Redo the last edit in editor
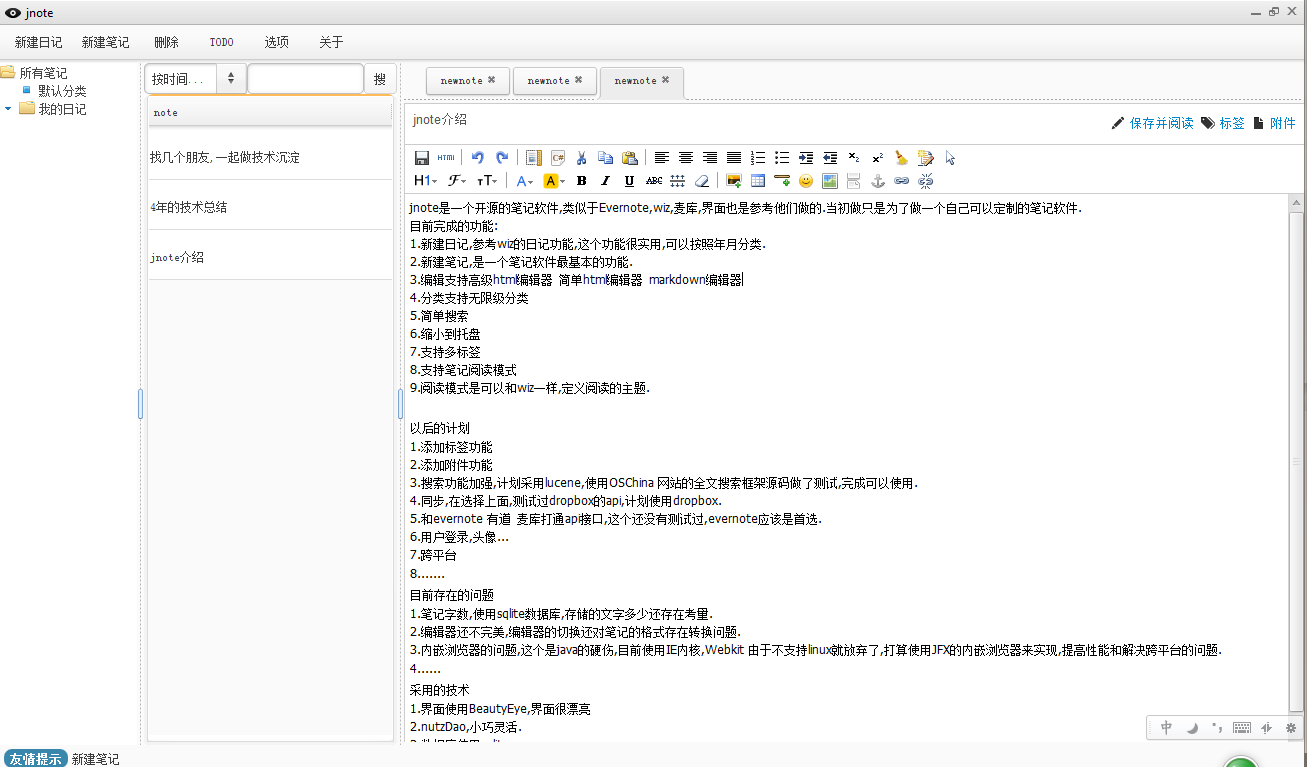This screenshot has width=1307, height=767. point(502,158)
